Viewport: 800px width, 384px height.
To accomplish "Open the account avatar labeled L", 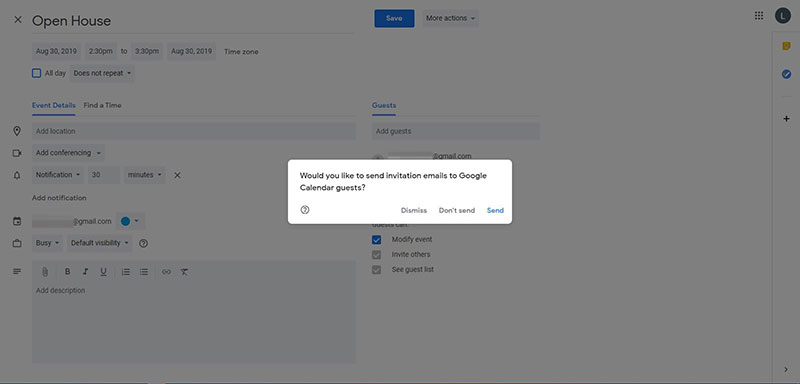I will point(782,16).
